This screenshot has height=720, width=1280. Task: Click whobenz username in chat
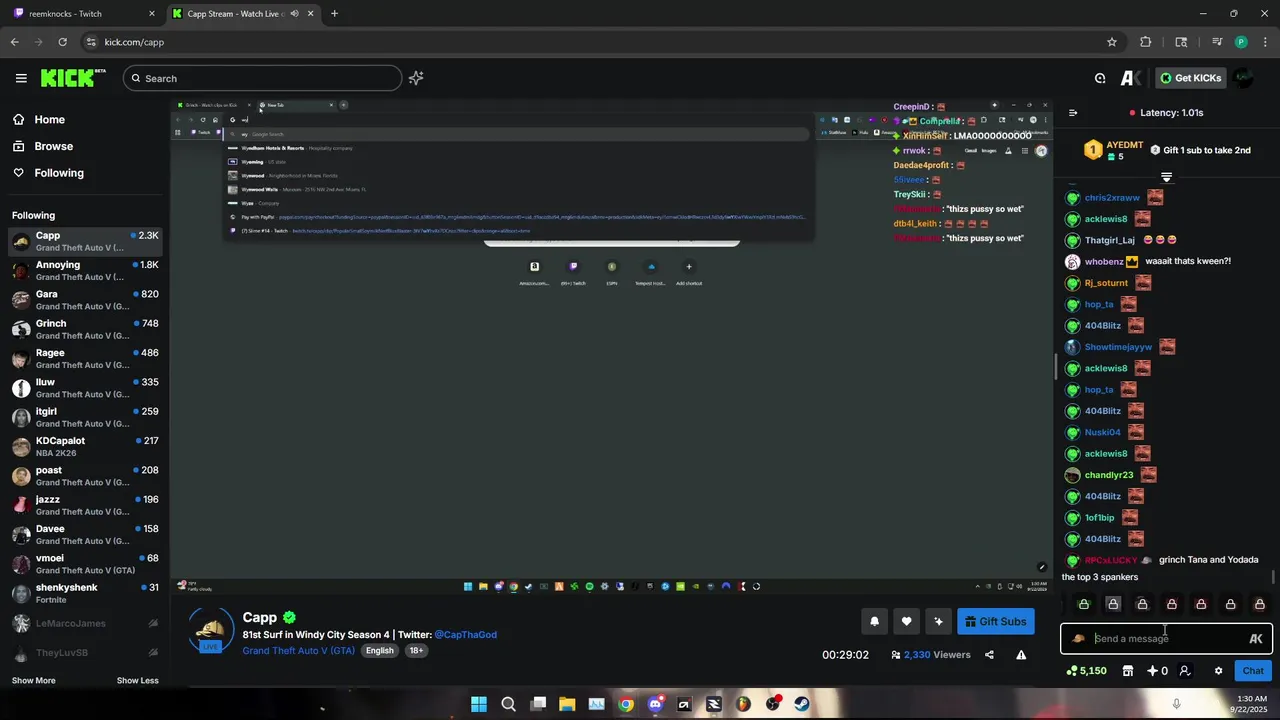[1104, 262]
